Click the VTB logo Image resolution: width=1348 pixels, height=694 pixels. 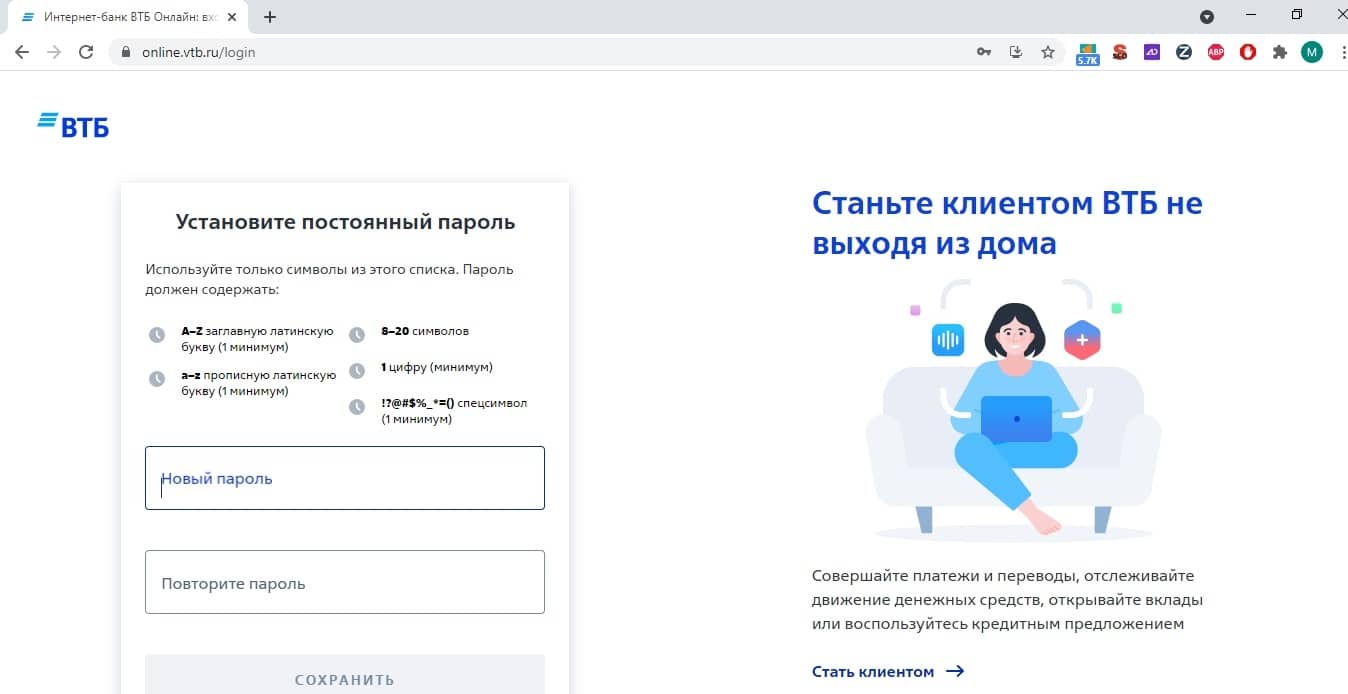pyautogui.click(x=73, y=125)
